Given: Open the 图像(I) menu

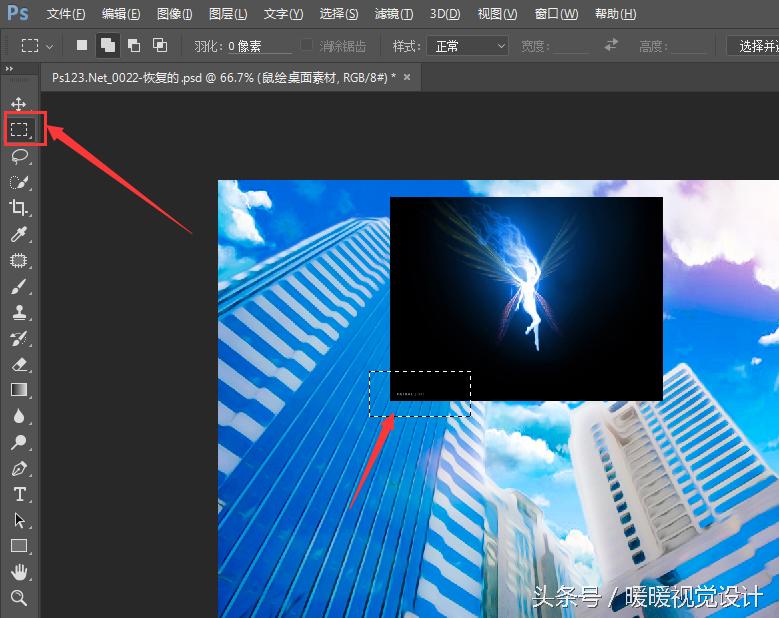Looking at the screenshot, I should pyautogui.click(x=174, y=14).
